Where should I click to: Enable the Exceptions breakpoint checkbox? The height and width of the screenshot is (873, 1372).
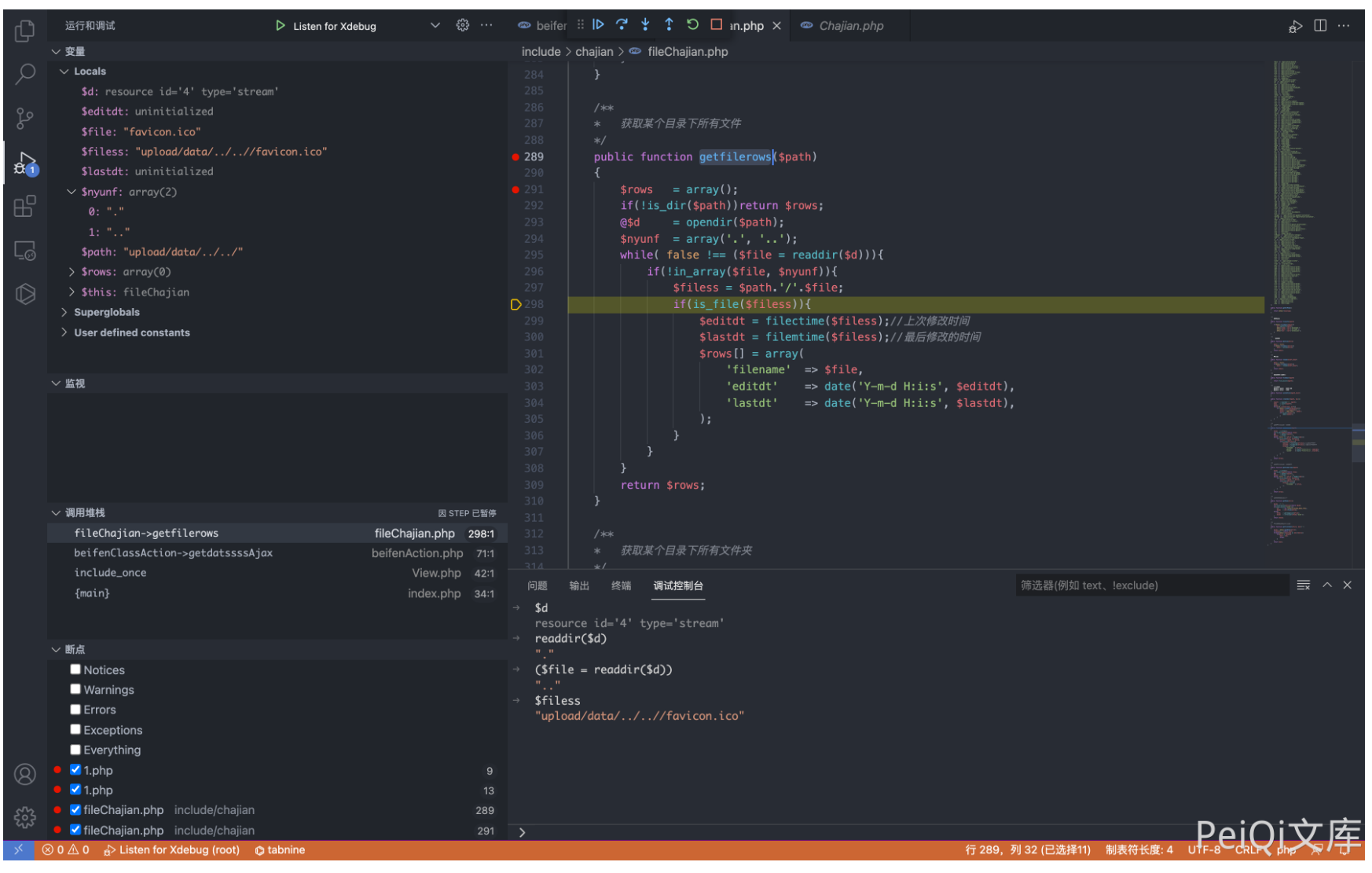75,730
